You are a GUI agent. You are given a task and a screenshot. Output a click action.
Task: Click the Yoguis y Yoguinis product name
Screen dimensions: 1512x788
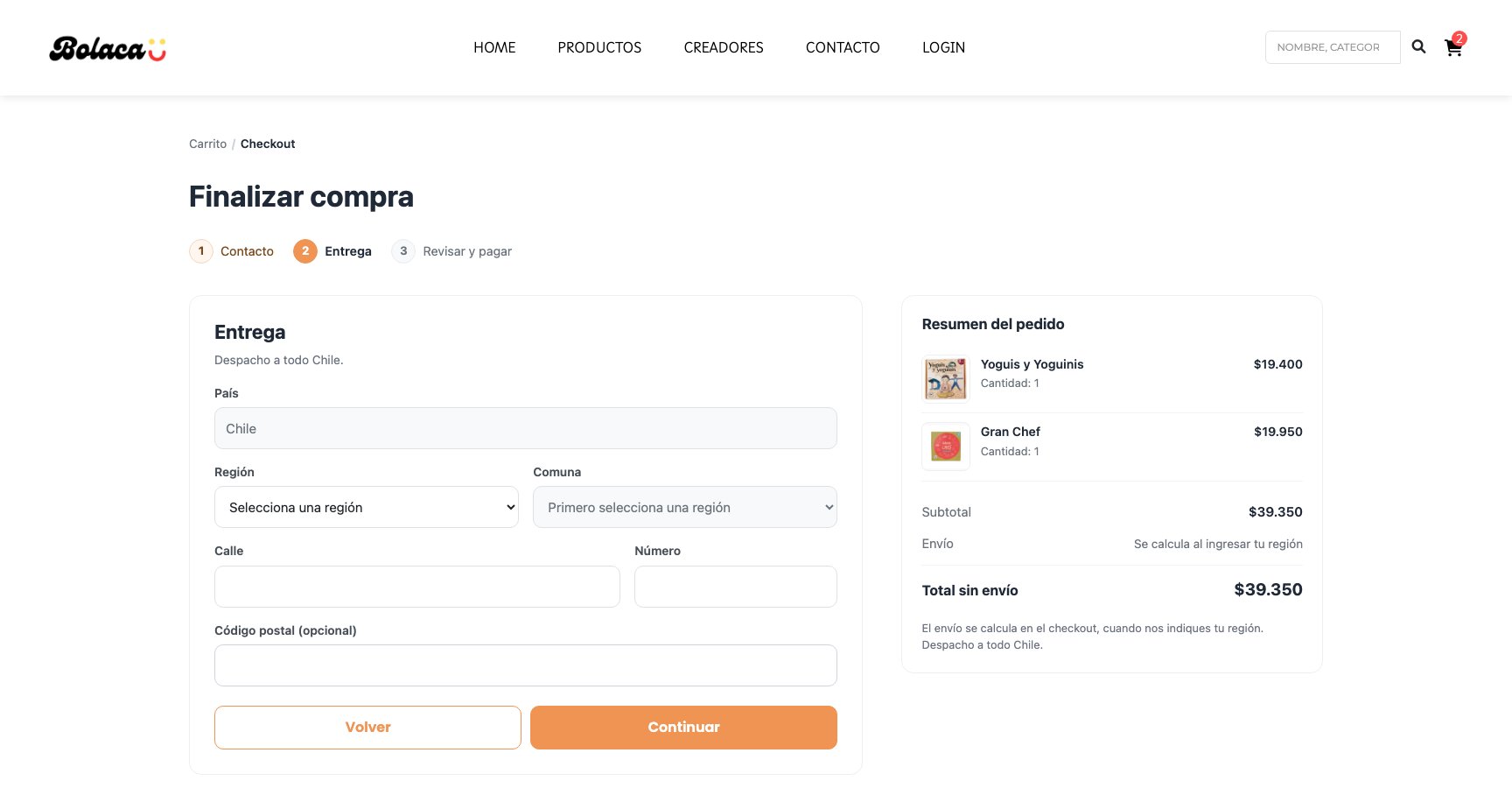(1032, 364)
